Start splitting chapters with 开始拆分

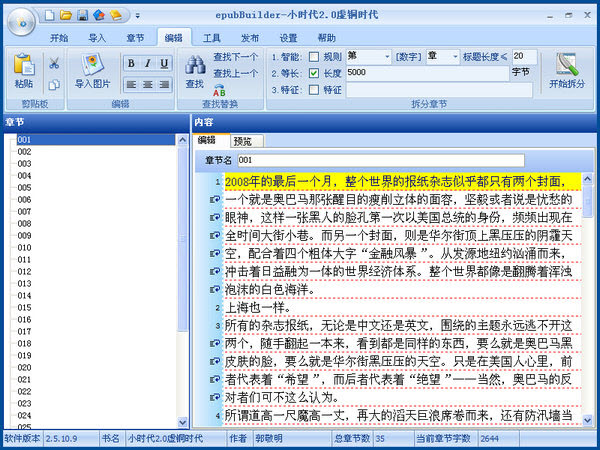567,71
